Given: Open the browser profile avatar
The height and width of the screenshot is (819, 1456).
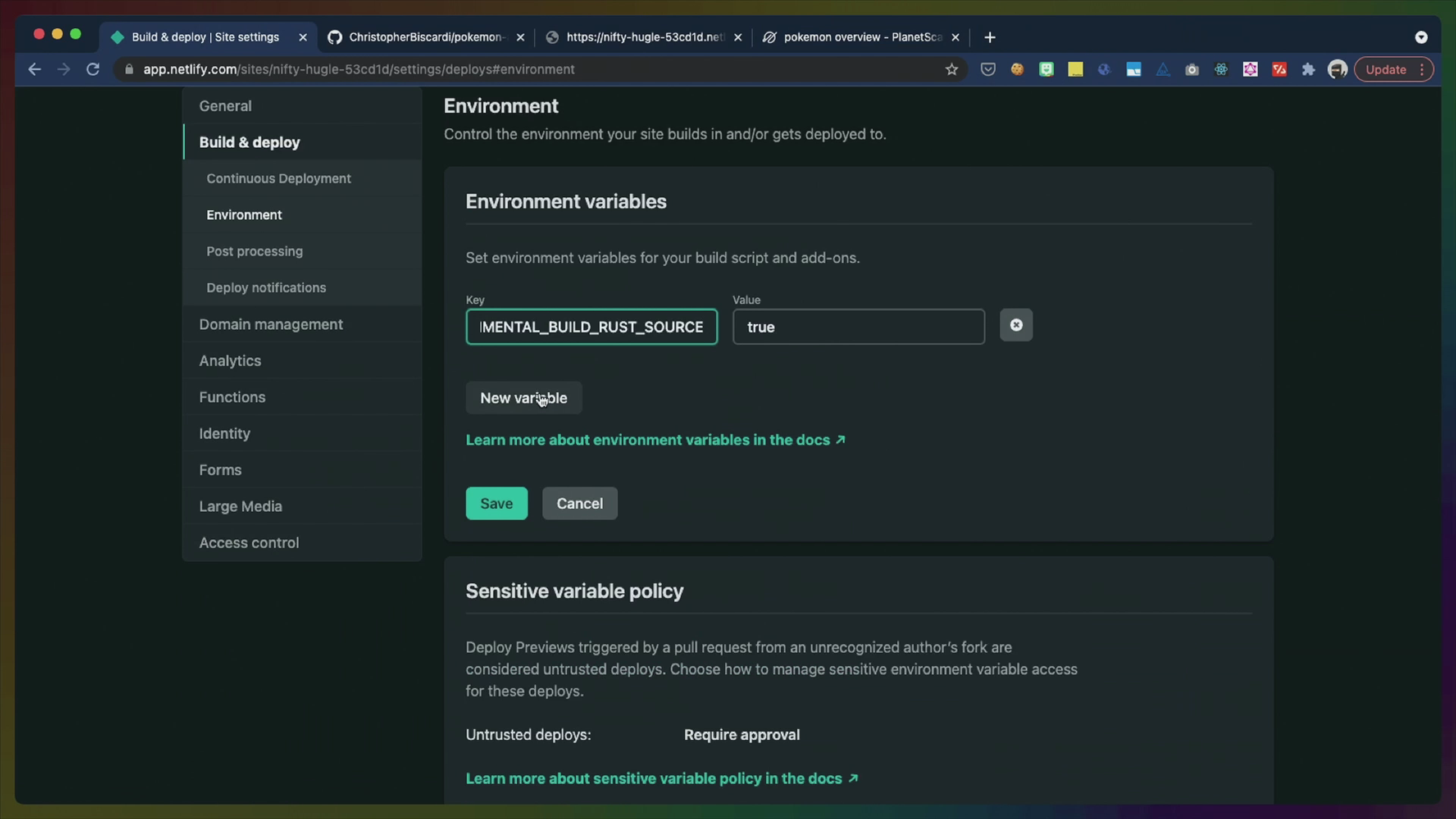Looking at the screenshot, I should [1338, 70].
